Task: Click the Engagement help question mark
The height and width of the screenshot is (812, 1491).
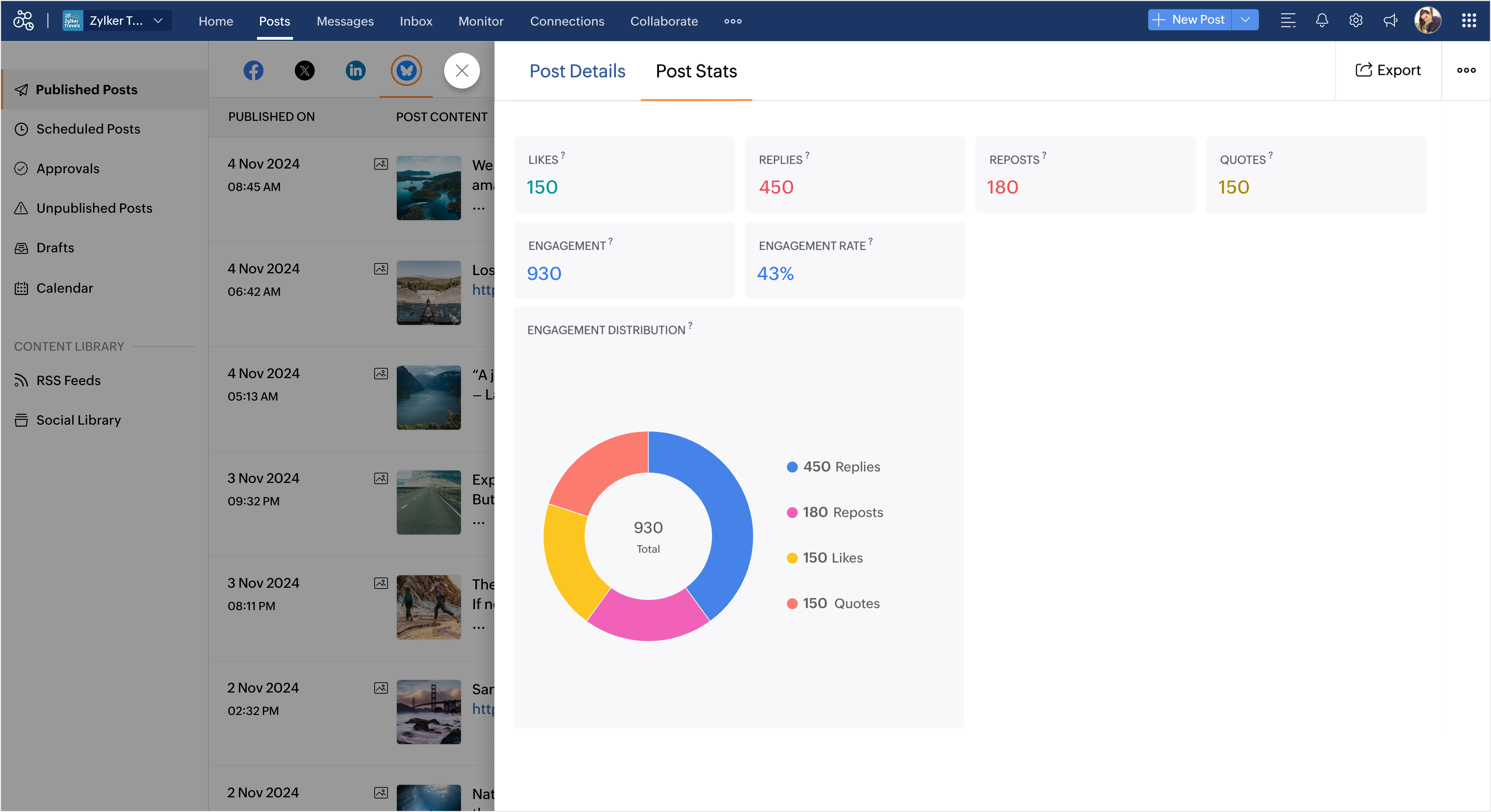Action: pyautogui.click(x=610, y=241)
